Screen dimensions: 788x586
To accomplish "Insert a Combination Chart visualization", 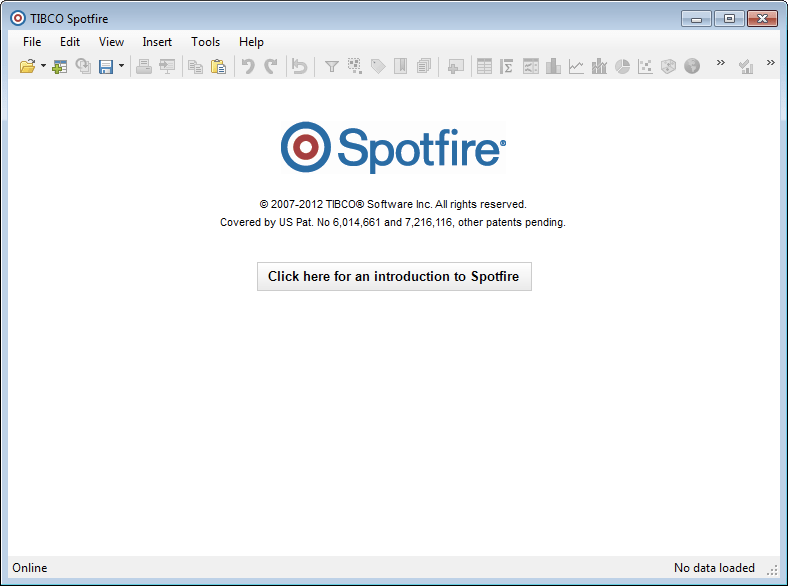I will (x=599, y=66).
